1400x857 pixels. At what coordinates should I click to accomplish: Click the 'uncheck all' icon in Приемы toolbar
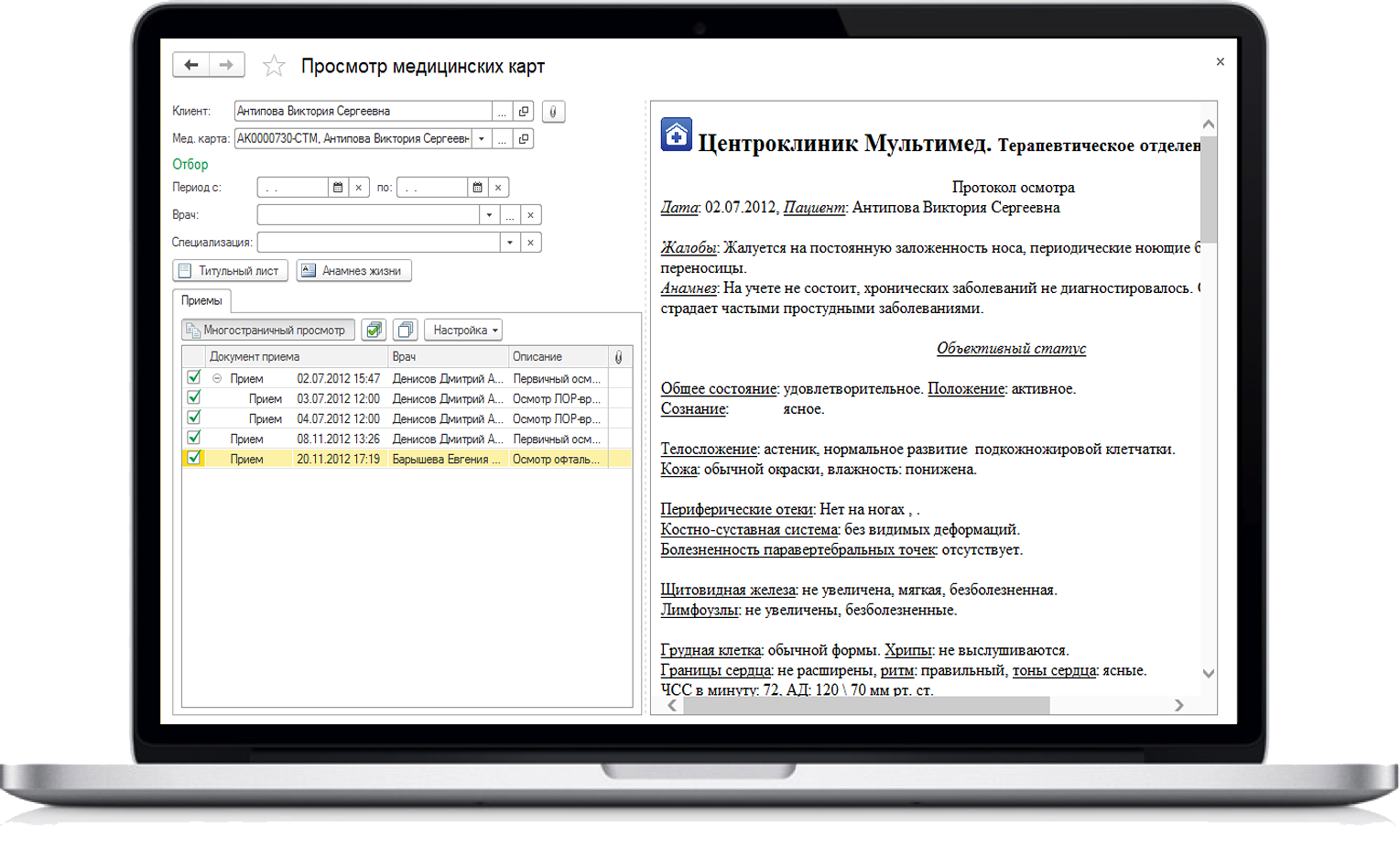click(x=405, y=331)
